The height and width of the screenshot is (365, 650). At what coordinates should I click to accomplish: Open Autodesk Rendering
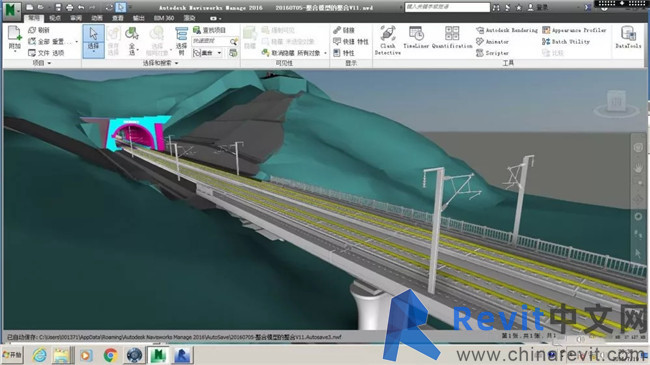pyautogui.click(x=507, y=30)
